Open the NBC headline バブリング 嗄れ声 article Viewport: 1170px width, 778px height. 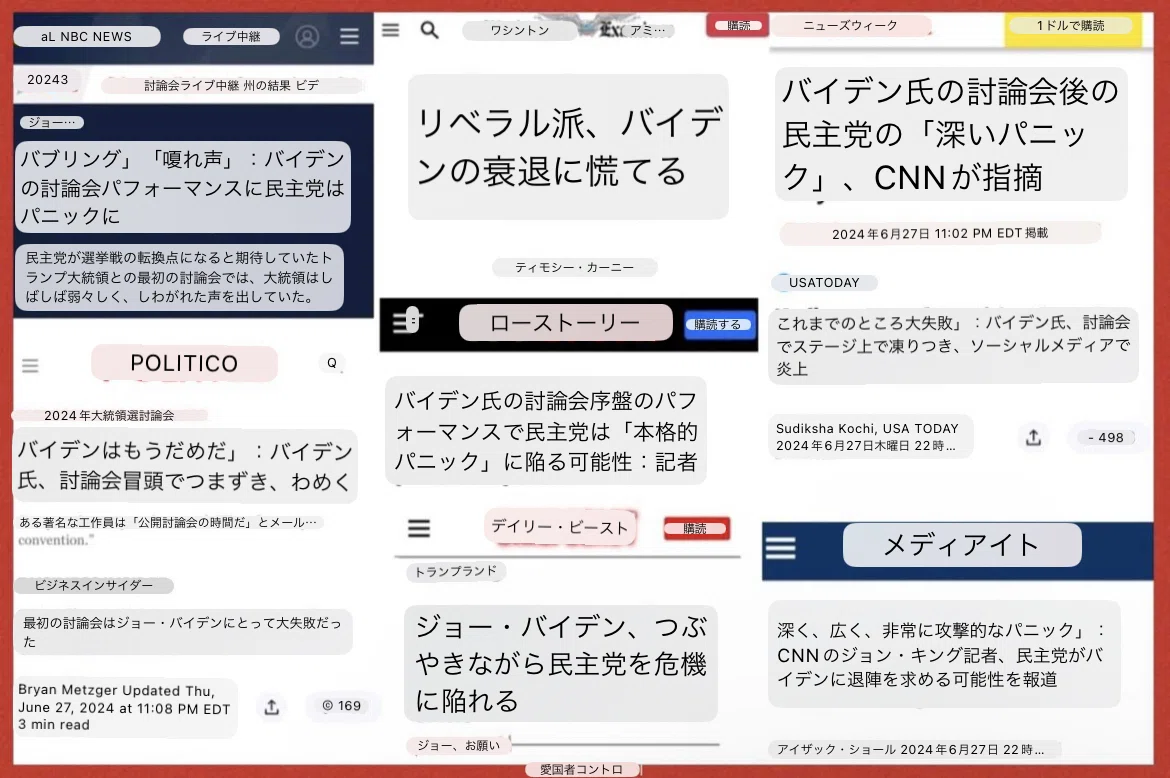click(x=183, y=187)
